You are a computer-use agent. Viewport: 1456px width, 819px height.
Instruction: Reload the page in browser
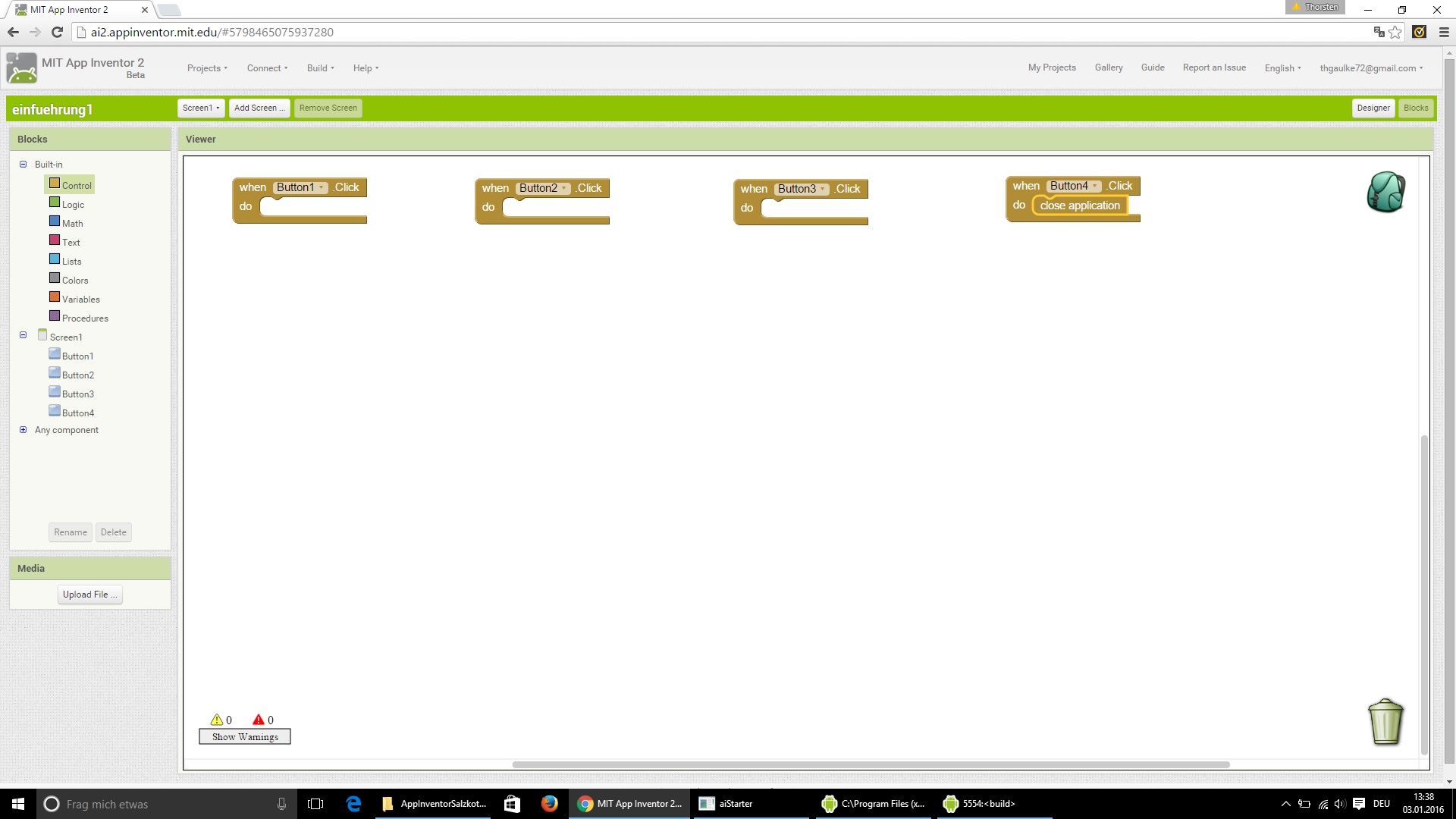[x=57, y=32]
